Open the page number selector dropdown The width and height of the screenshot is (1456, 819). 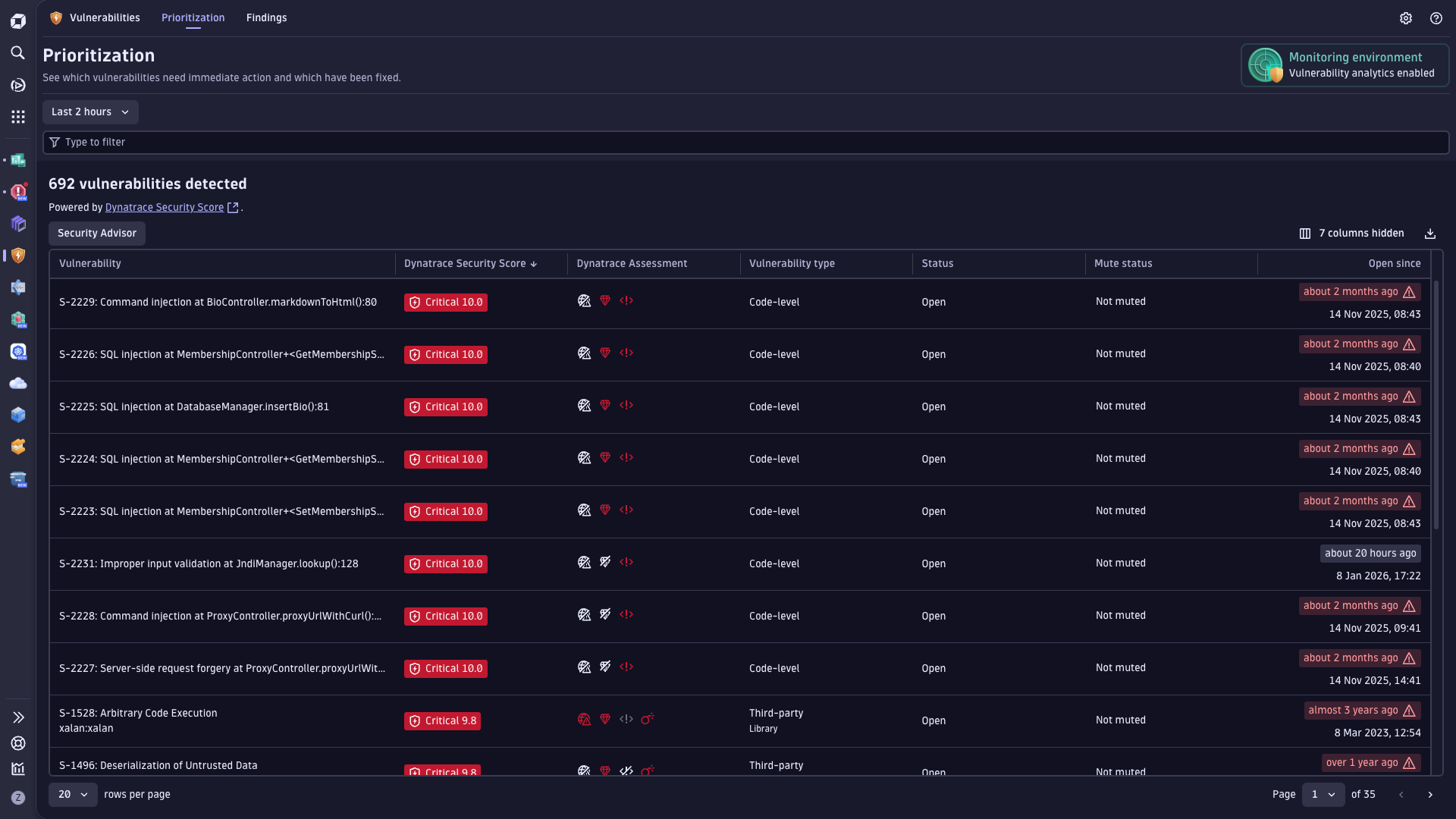[x=1323, y=795]
